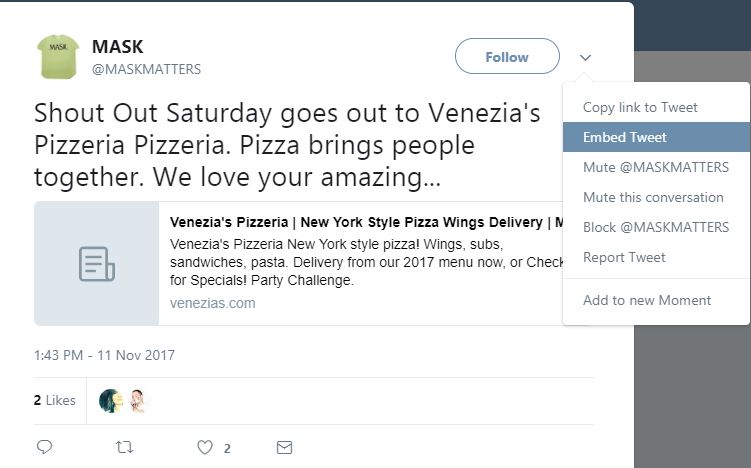Choose Report Tweet
751x468 pixels.
(624, 257)
